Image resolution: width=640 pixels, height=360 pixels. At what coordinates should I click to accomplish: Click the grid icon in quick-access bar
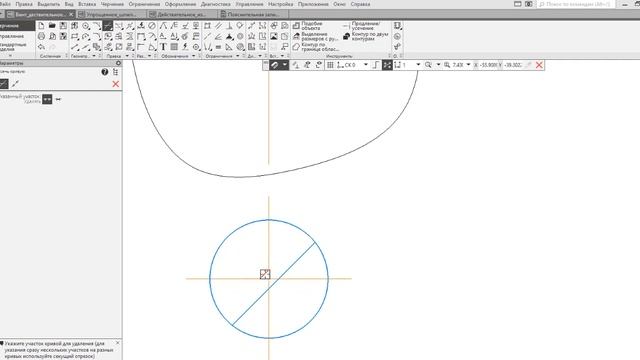click(x=330, y=65)
